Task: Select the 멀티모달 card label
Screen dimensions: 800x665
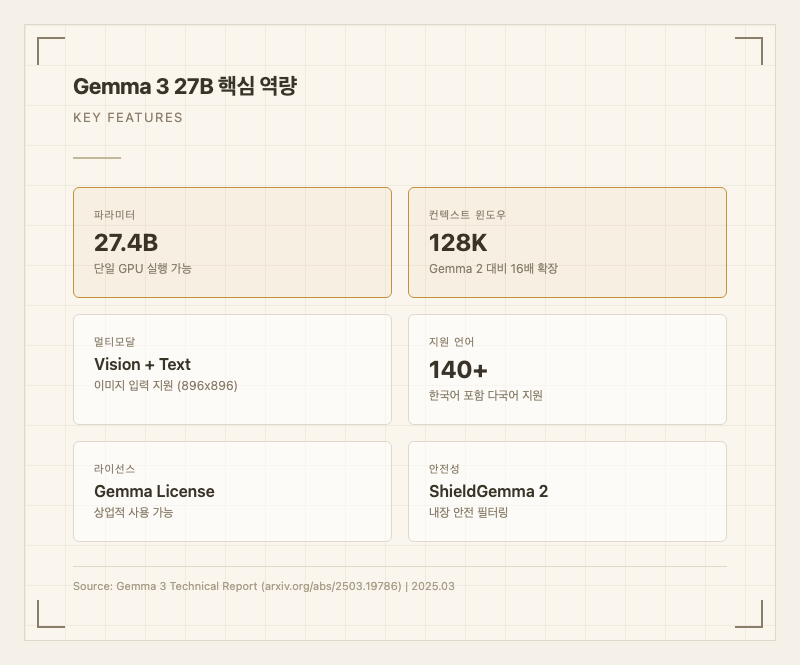Action: coord(114,342)
